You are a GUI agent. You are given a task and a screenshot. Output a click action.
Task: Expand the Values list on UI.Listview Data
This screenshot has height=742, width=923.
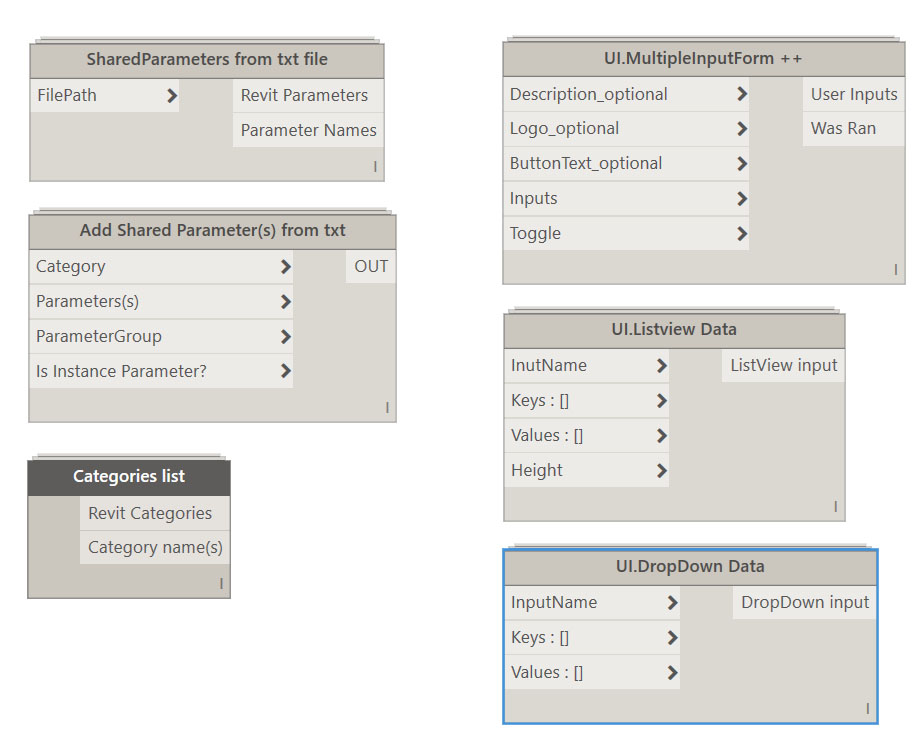point(662,435)
